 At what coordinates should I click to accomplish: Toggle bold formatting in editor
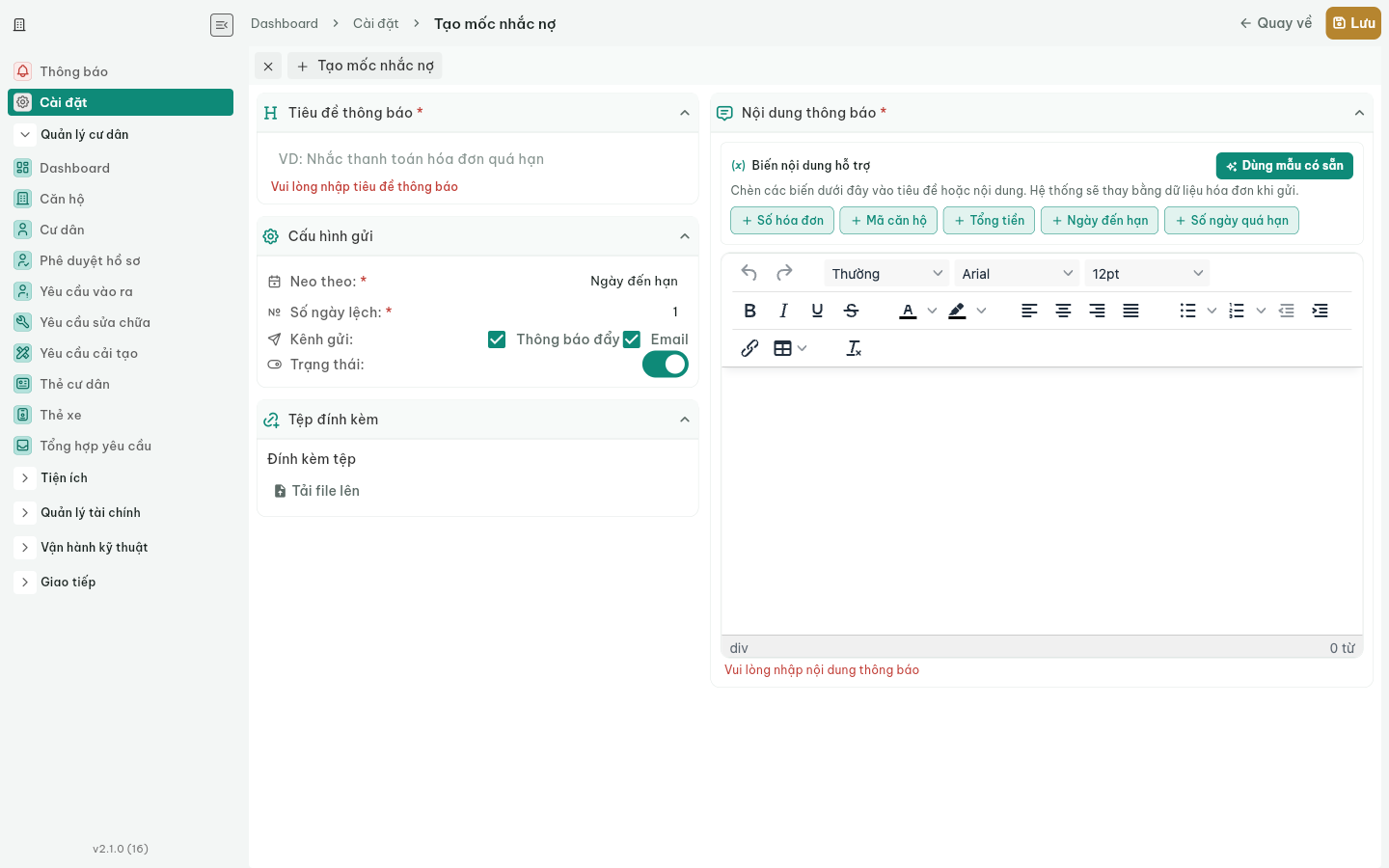click(749, 311)
